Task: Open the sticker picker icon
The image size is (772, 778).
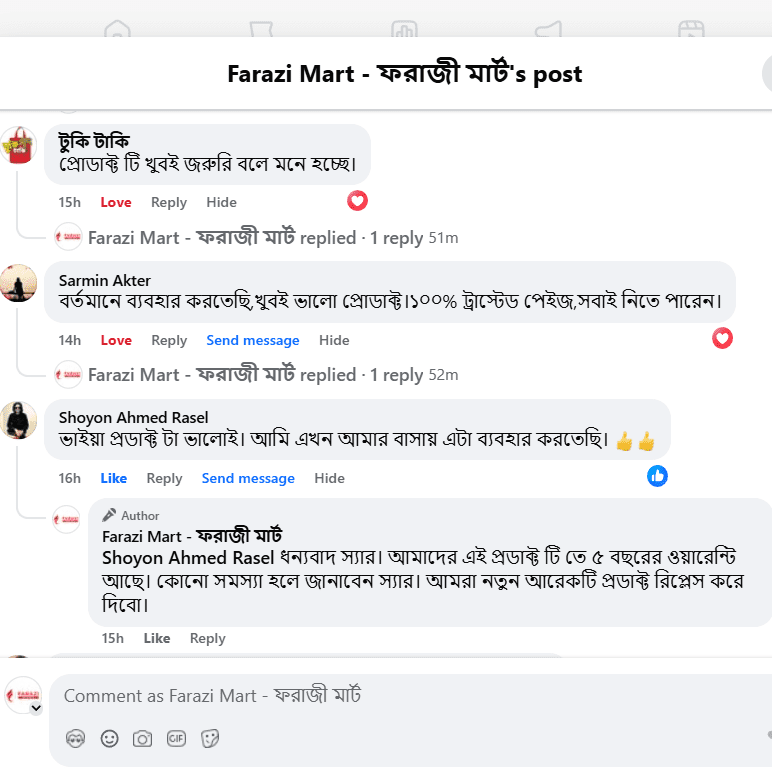Action: coord(210,738)
